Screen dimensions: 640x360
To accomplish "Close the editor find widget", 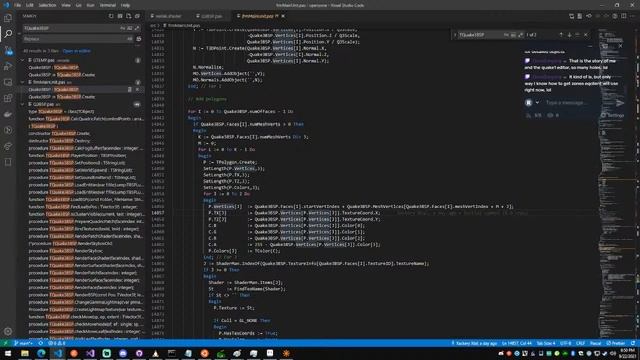I will click(x=586, y=35).
